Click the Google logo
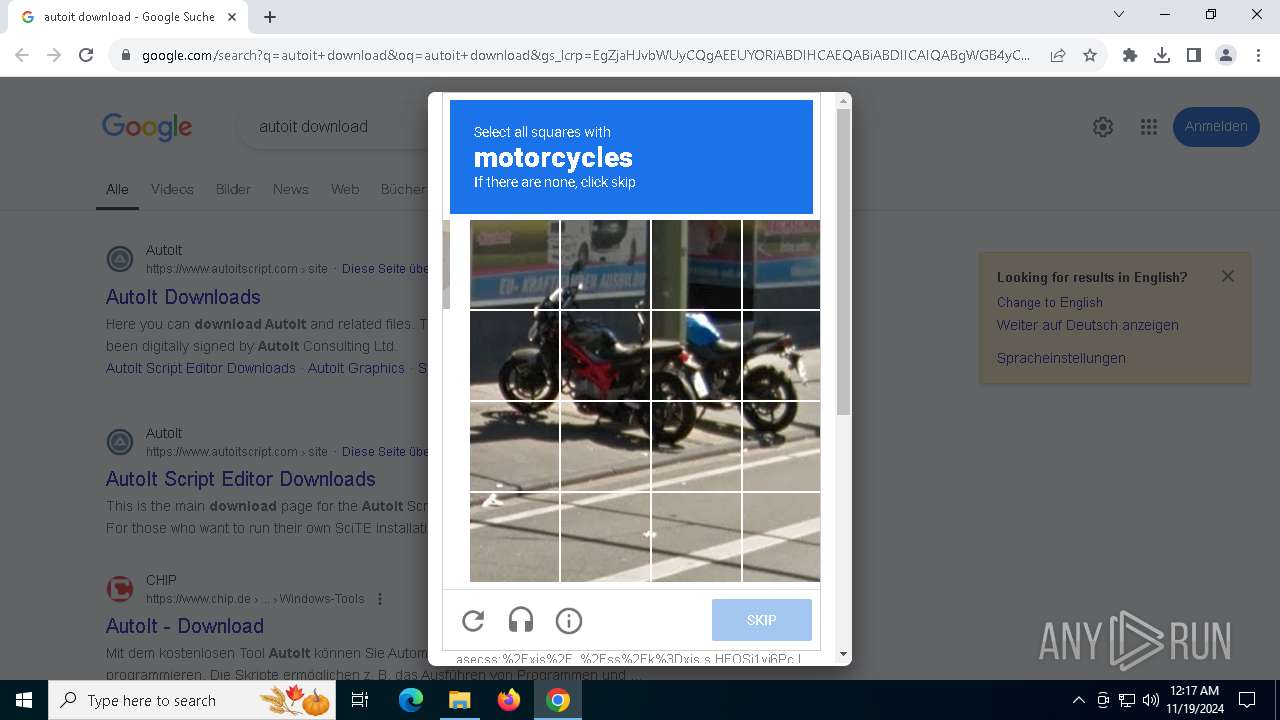 147,127
